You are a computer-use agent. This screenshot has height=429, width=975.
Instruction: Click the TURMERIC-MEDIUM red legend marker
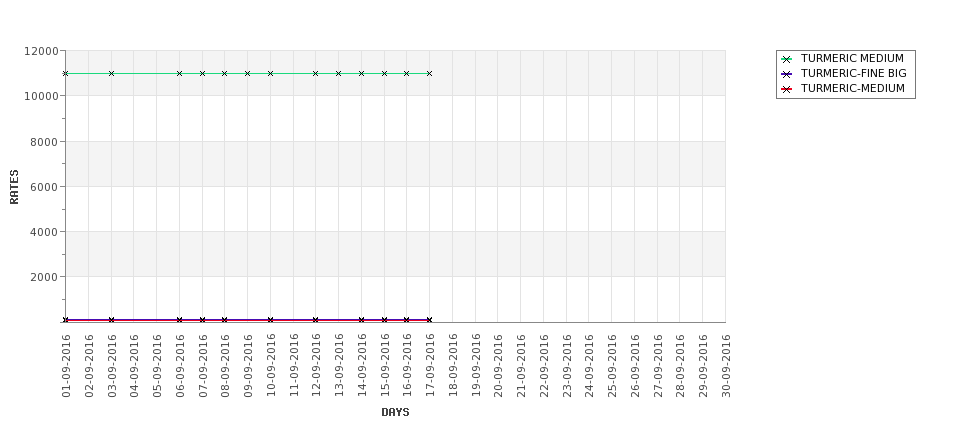pos(787,90)
